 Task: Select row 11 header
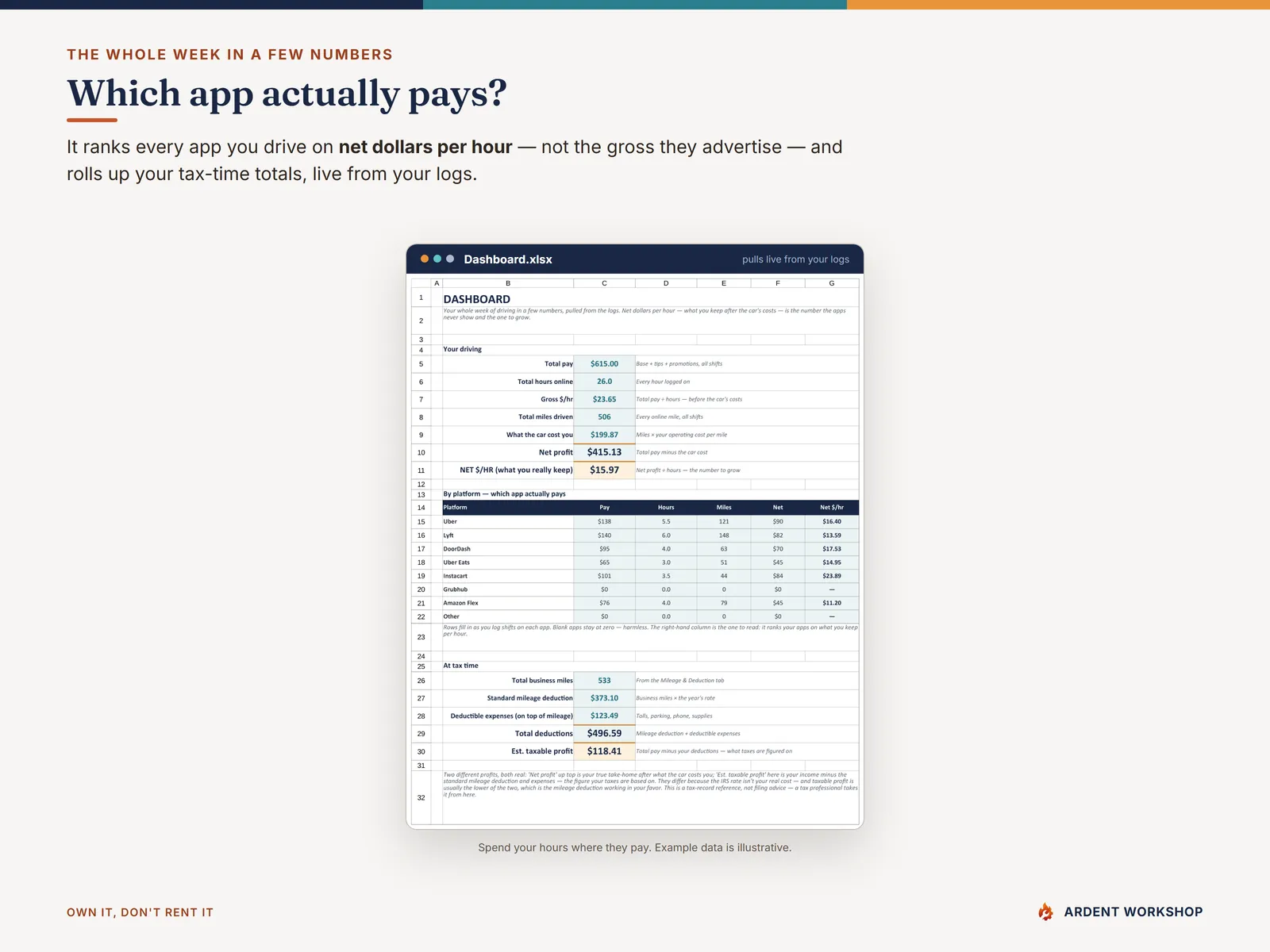tap(421, 470)
